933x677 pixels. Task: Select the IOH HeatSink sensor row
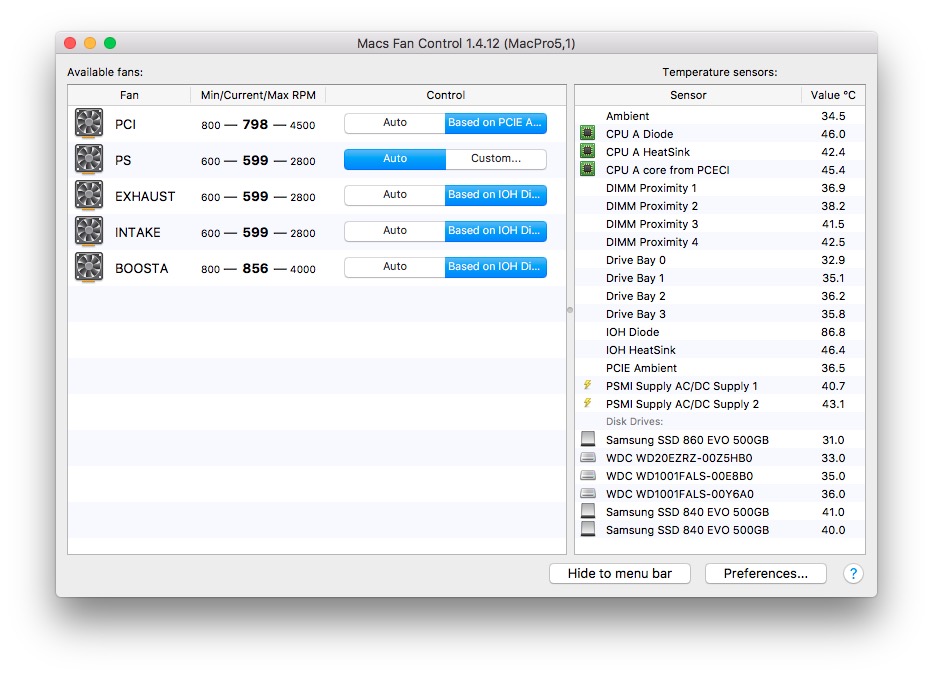pos(720,349)
